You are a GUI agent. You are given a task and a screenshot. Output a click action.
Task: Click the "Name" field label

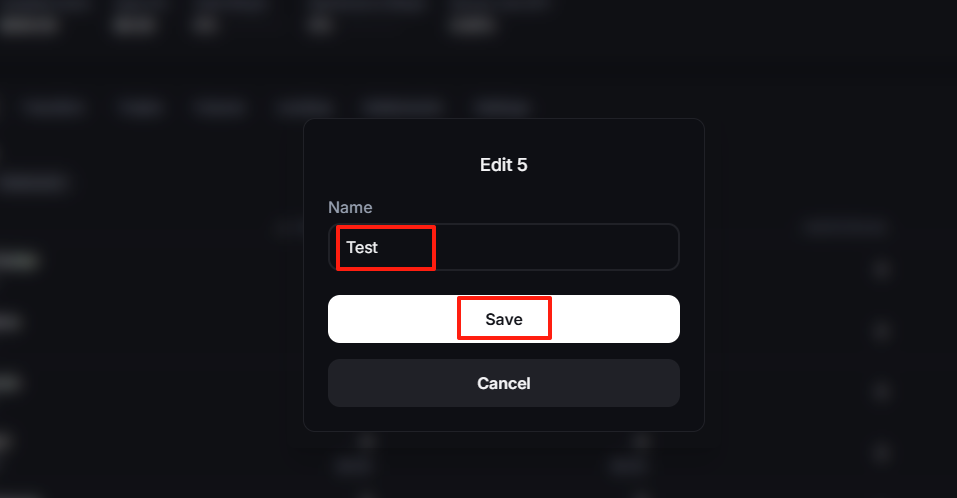pos(350,208)
